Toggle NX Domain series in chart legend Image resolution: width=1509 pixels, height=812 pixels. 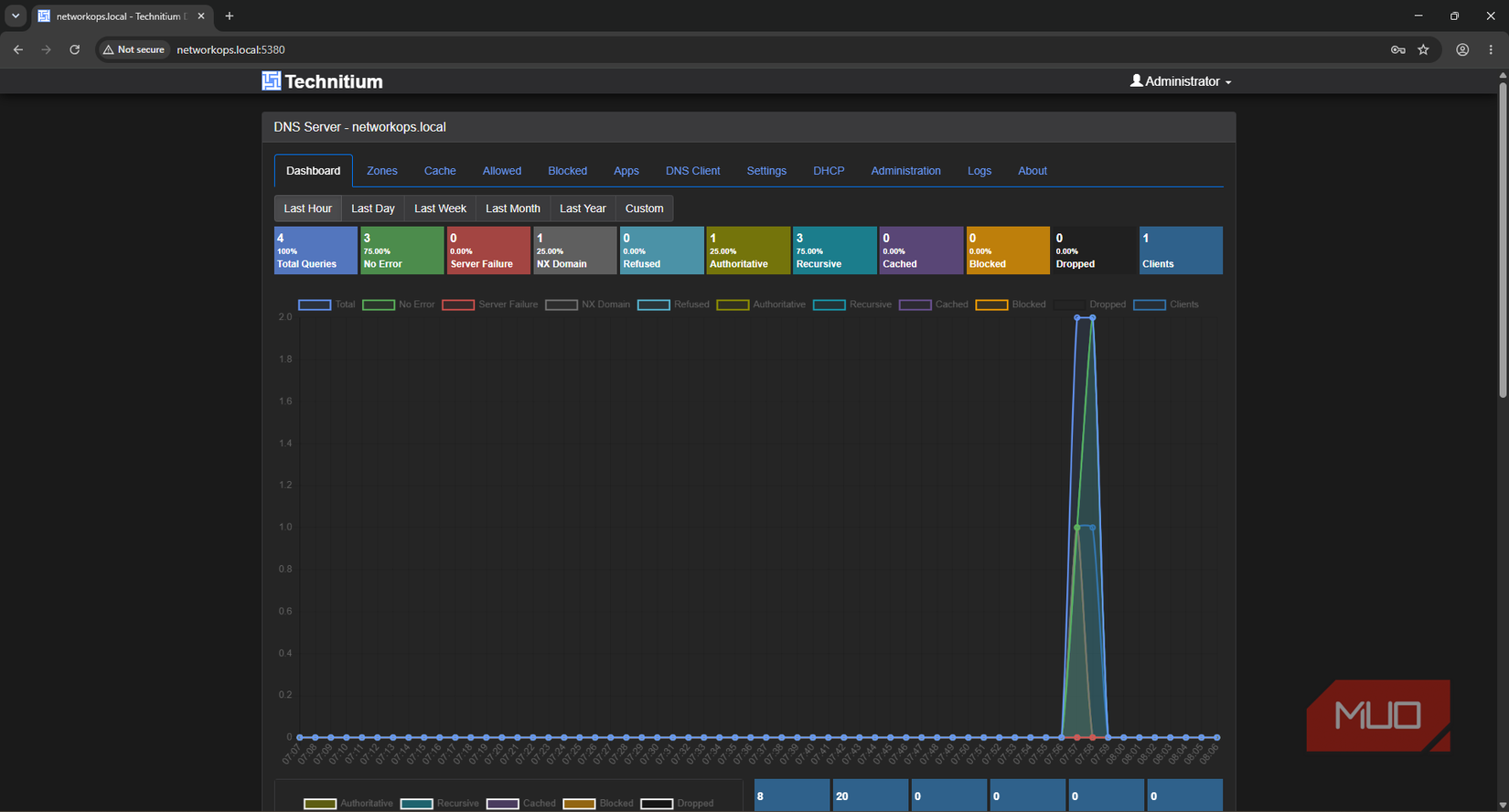[x=588, y=304]
